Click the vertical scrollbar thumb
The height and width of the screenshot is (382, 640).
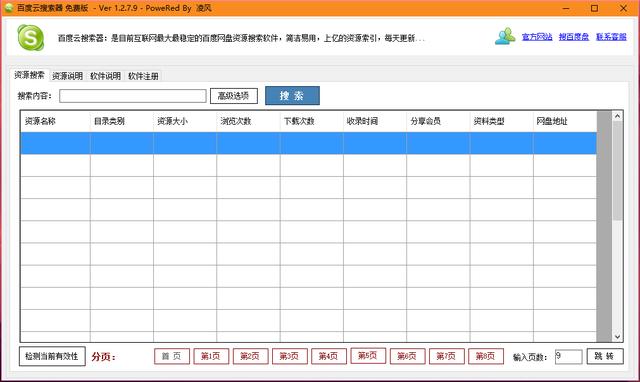coord(617,171)
